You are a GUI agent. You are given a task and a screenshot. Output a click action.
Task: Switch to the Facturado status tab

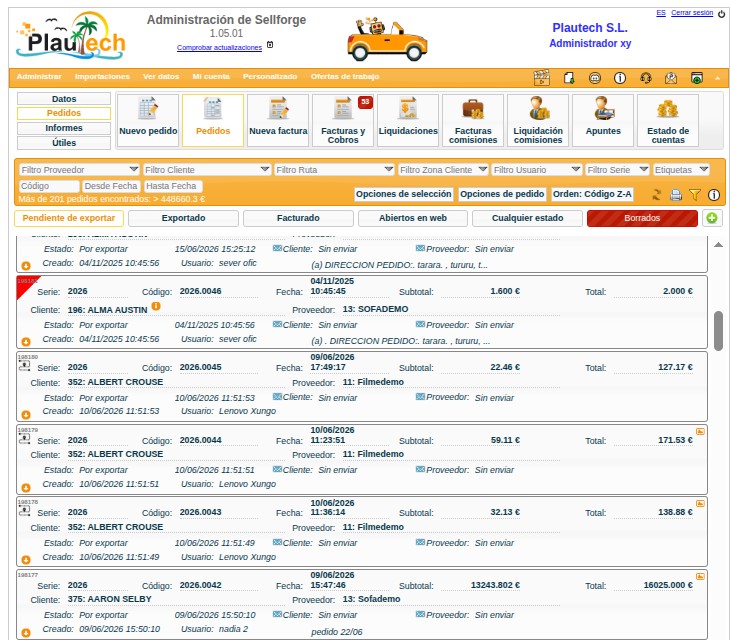298,218
